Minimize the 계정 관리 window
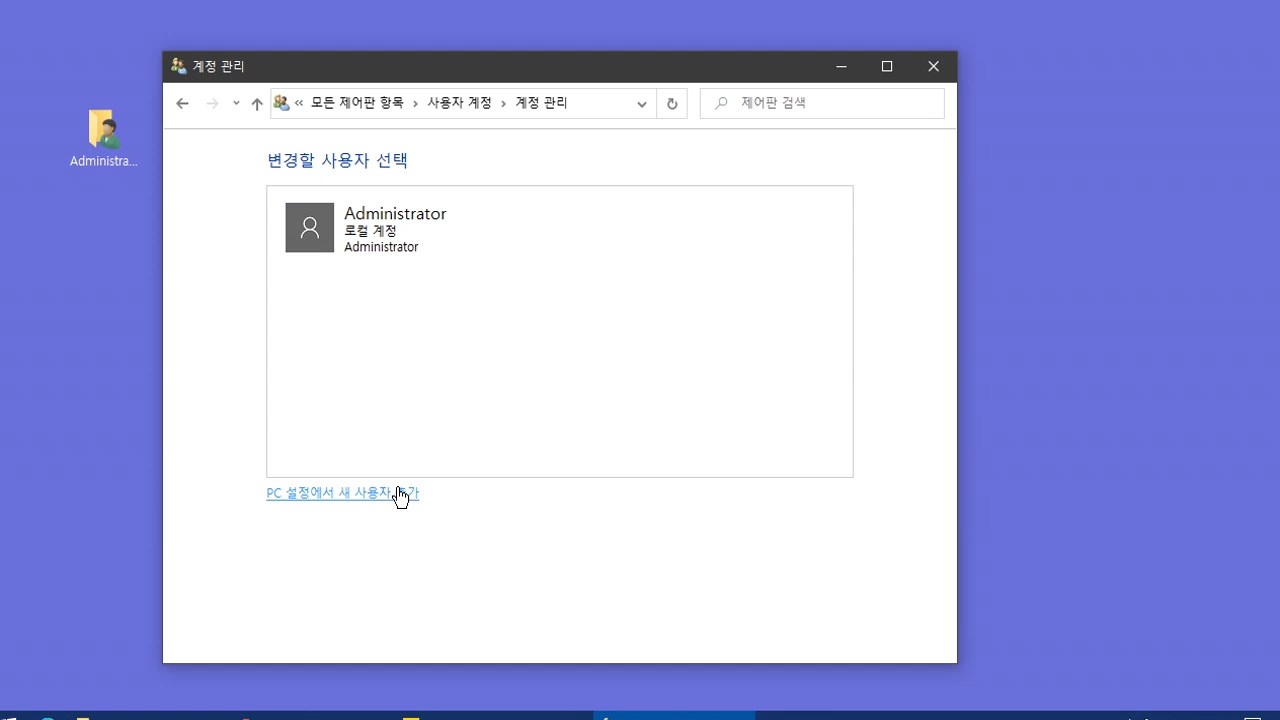 (x=841, y=67)
